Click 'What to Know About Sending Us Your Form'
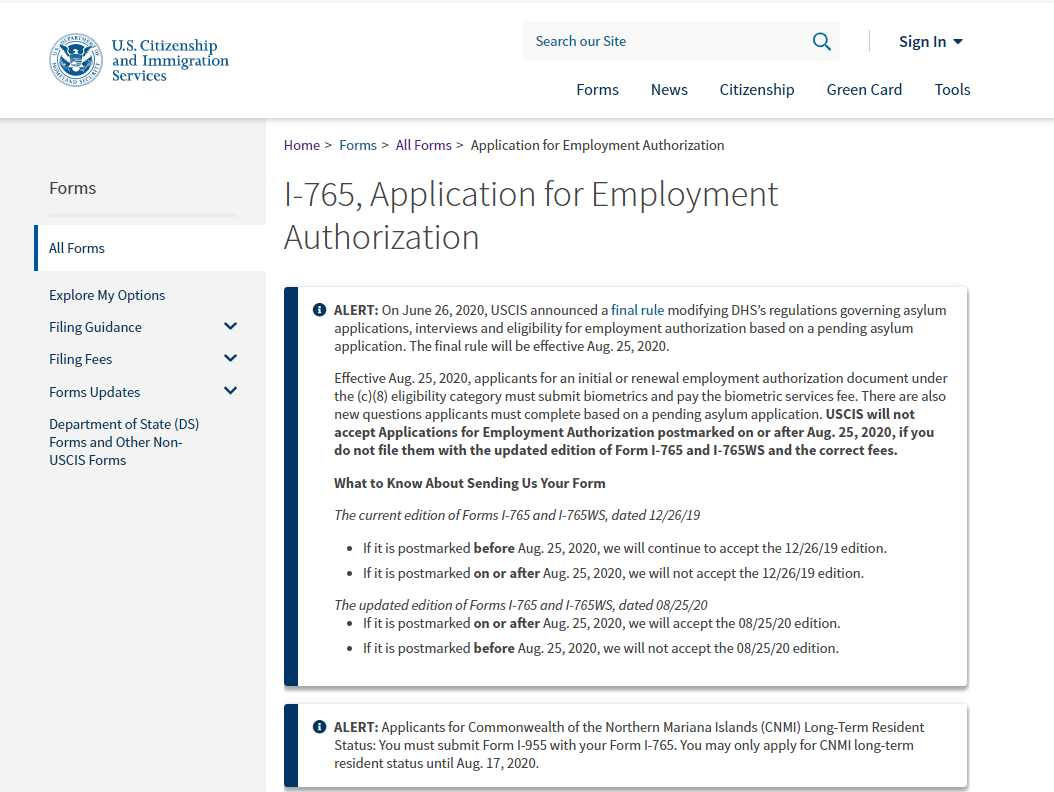The image size is (1054, 792). pyautogui.click(x=470, y=483)
